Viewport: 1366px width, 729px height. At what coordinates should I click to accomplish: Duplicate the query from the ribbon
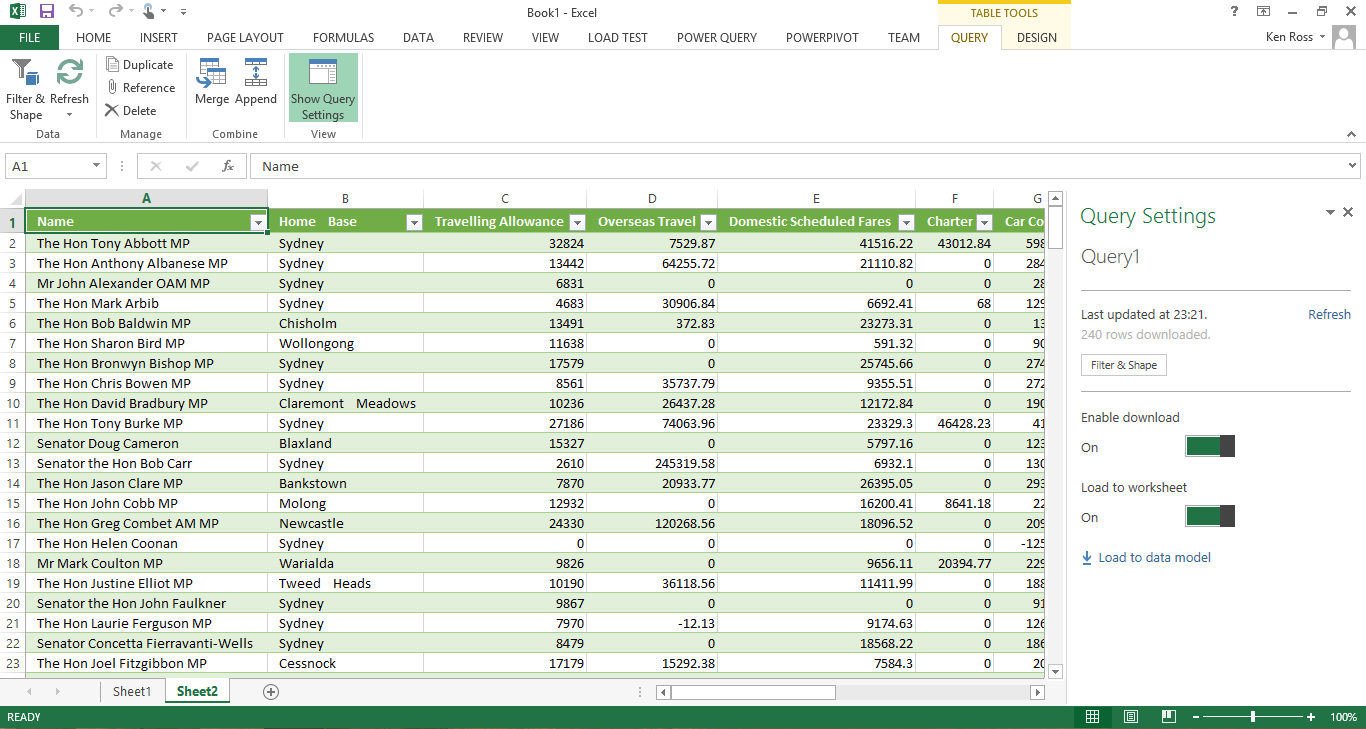[139, 65]
